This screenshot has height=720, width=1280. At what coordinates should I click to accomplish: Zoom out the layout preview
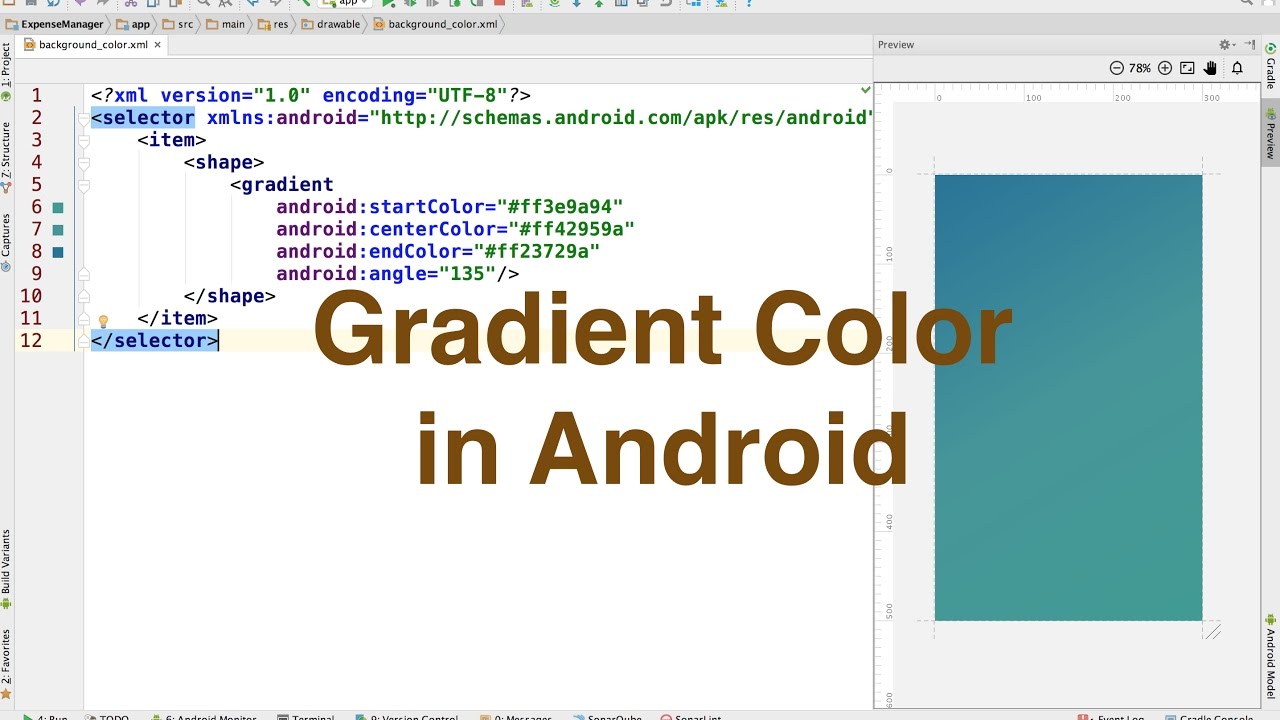(1116, 68)
